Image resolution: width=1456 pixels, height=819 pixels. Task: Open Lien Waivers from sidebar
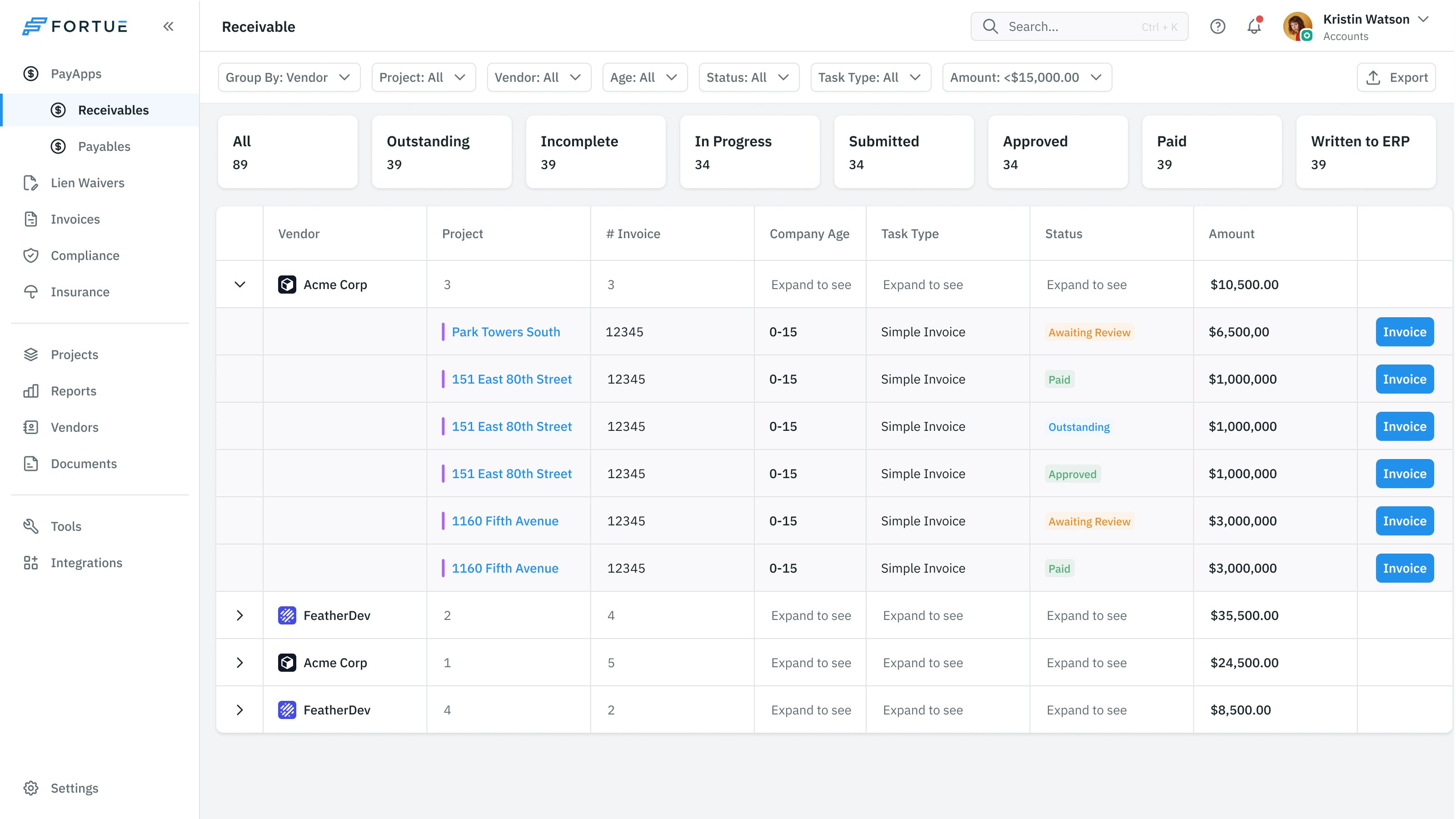(x=87, y=183)
